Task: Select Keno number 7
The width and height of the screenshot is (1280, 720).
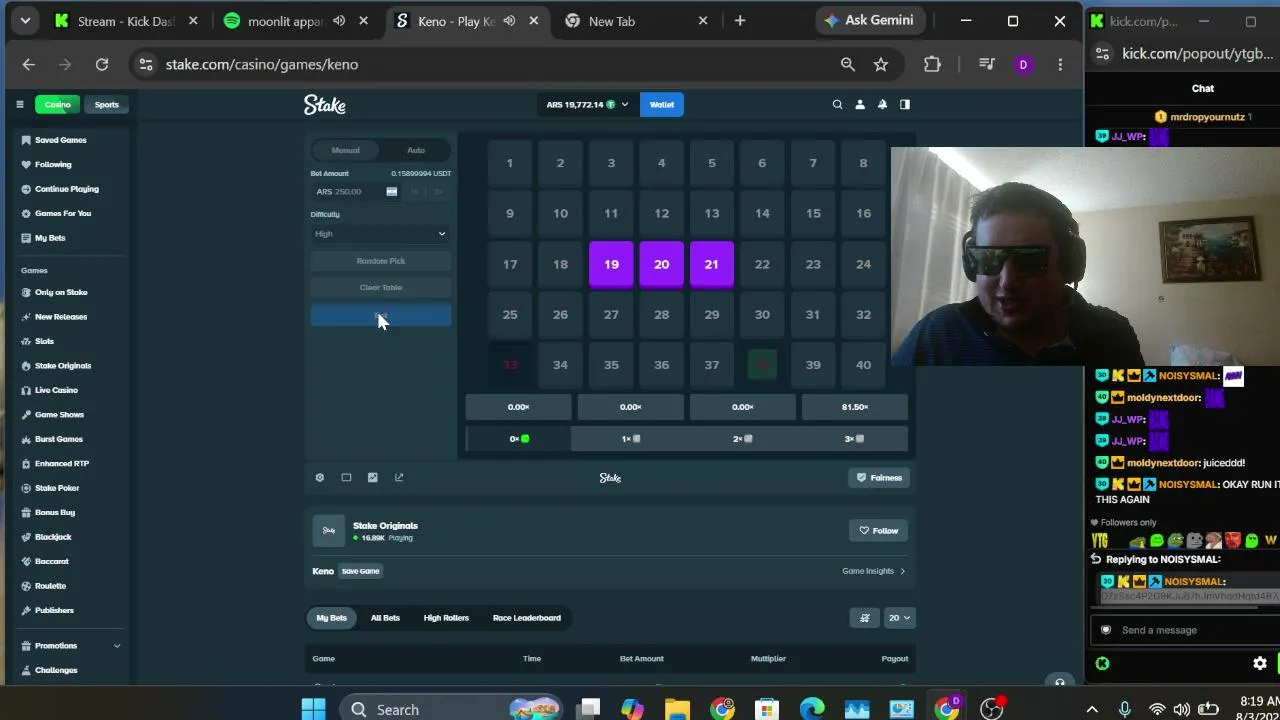Action: coord(813,163)
